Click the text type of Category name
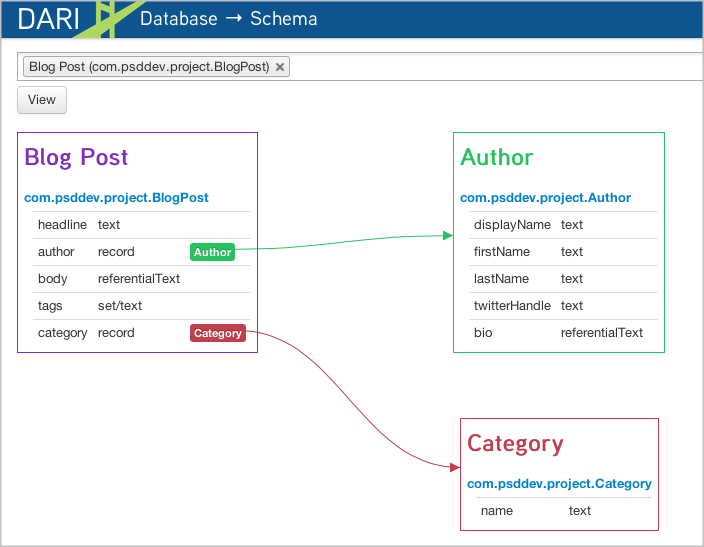This screenshot has height=547, width=704. [x=580, y=511]
